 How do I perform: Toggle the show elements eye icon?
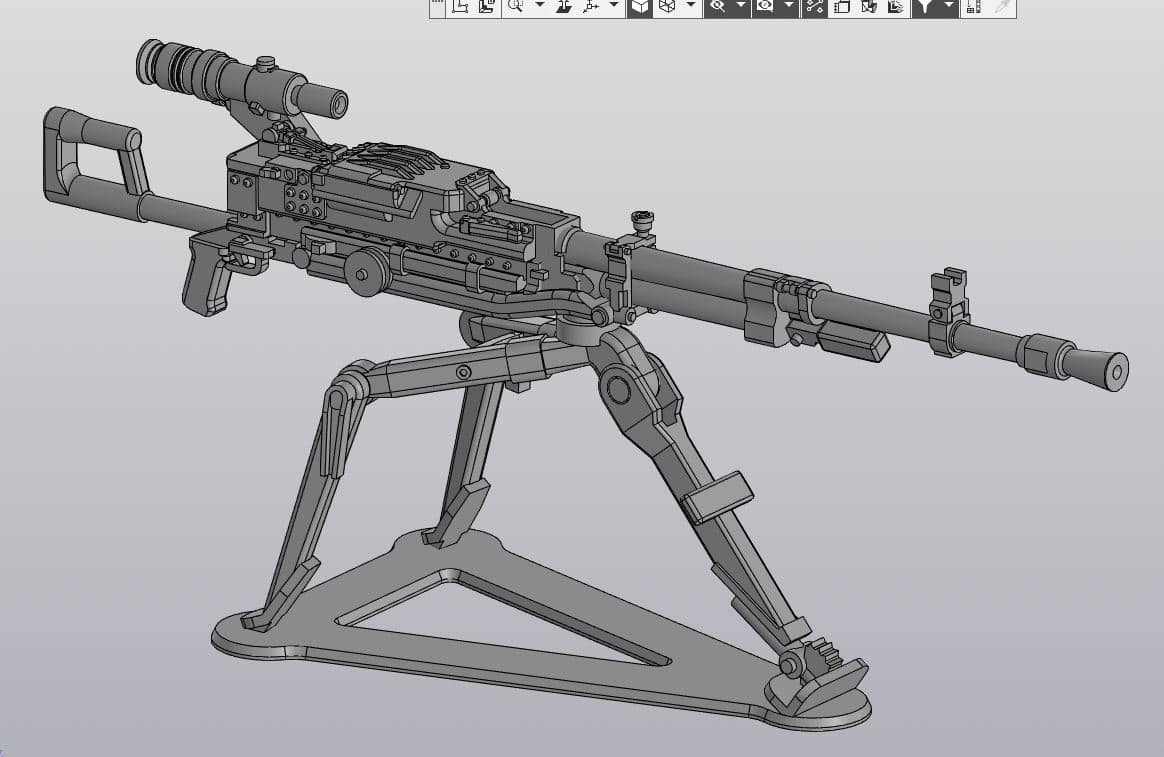tap(765, 7)
